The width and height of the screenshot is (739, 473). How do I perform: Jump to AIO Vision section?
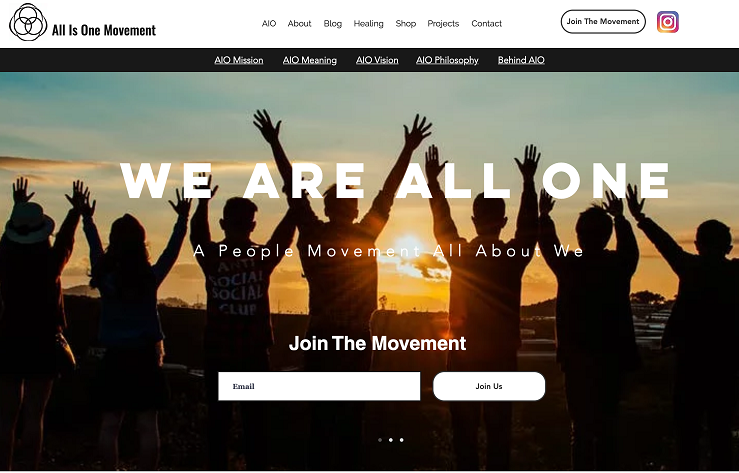pyautogui.click(x=377, y=60)
